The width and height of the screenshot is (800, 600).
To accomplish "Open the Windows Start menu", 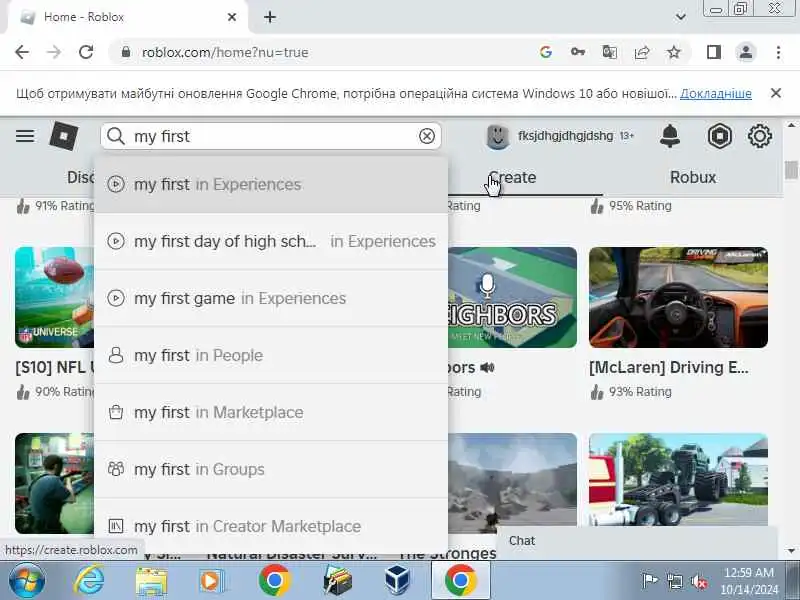I will click(26, 581).
